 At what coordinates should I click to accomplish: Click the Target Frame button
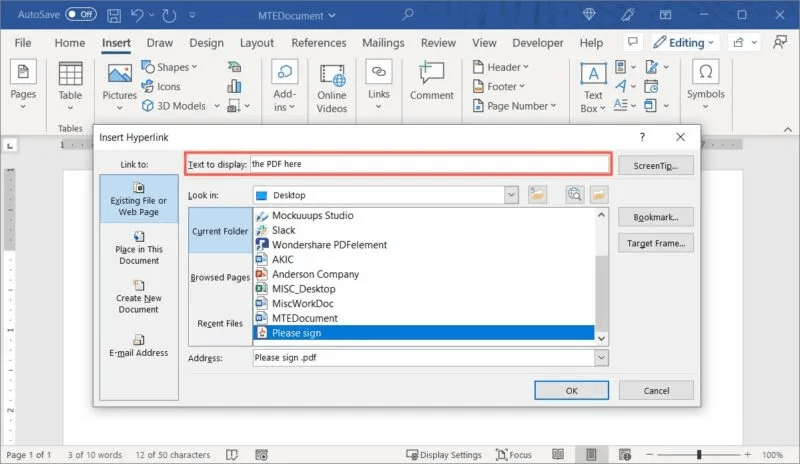tap(656, 243)
